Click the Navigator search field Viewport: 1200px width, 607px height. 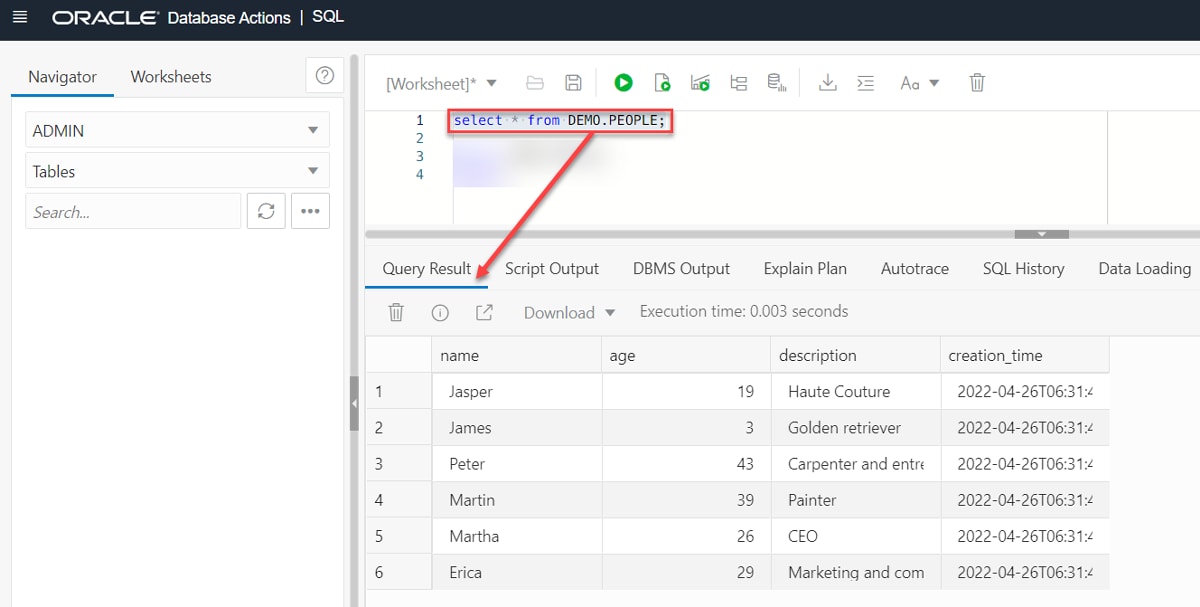point(133,211)
